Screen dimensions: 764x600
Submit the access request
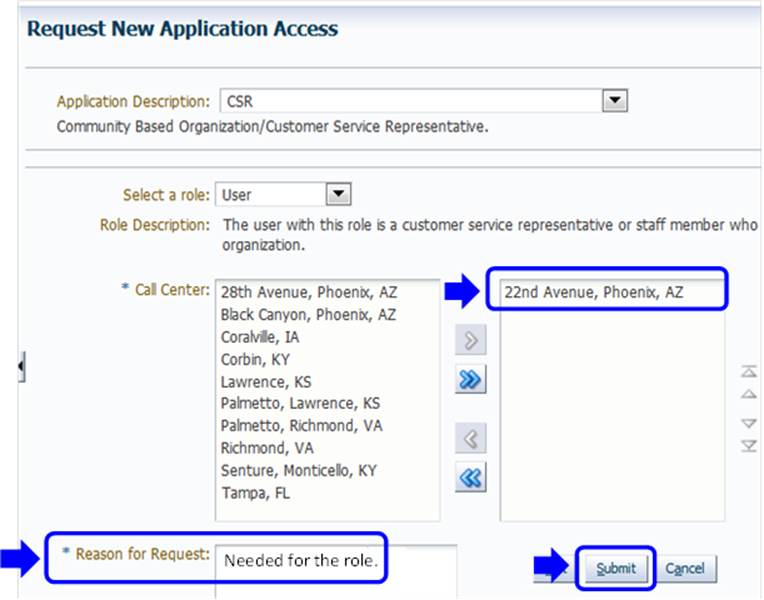[x=615, y=568]
